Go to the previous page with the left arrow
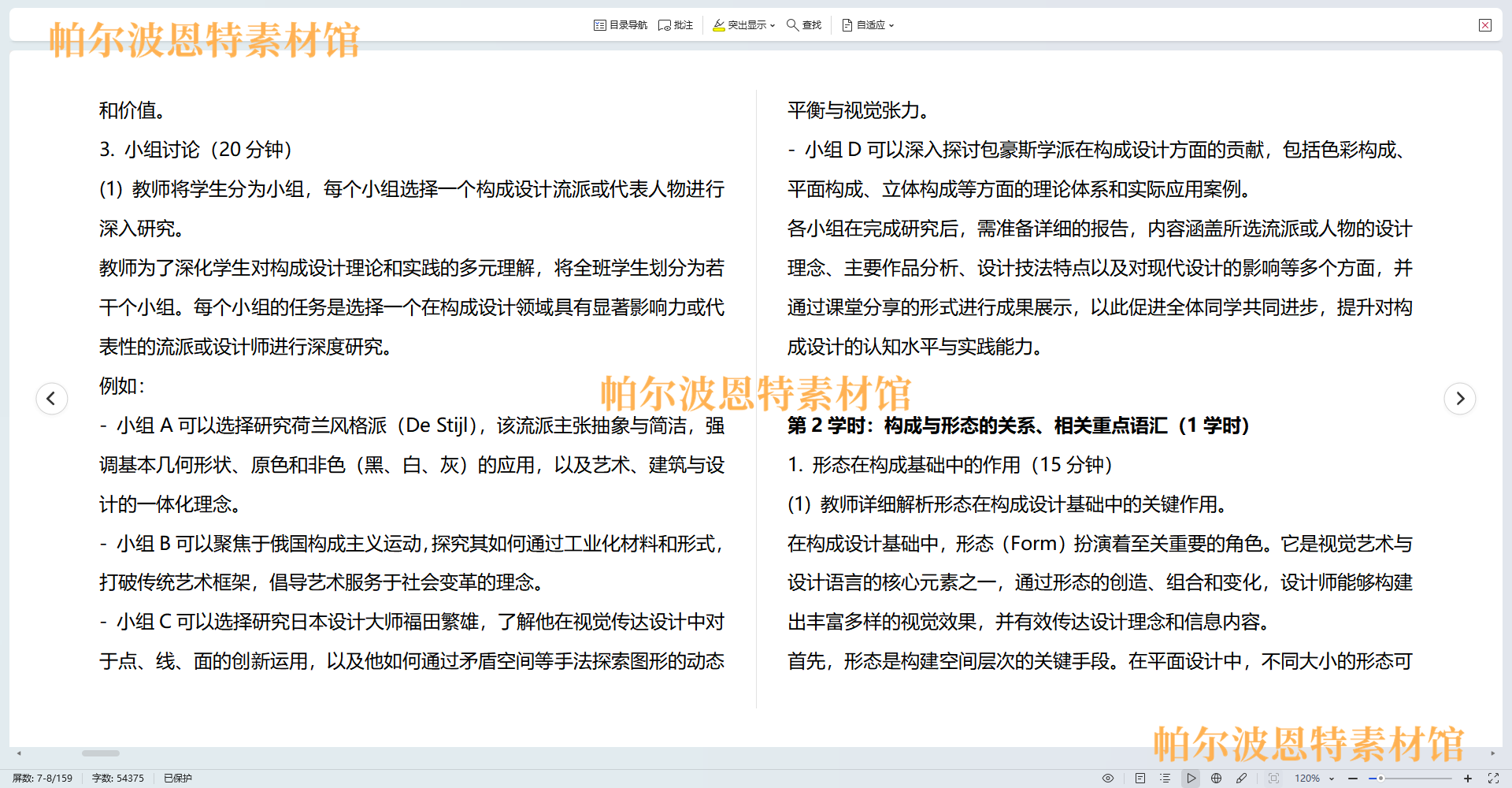 click(51, 398)
